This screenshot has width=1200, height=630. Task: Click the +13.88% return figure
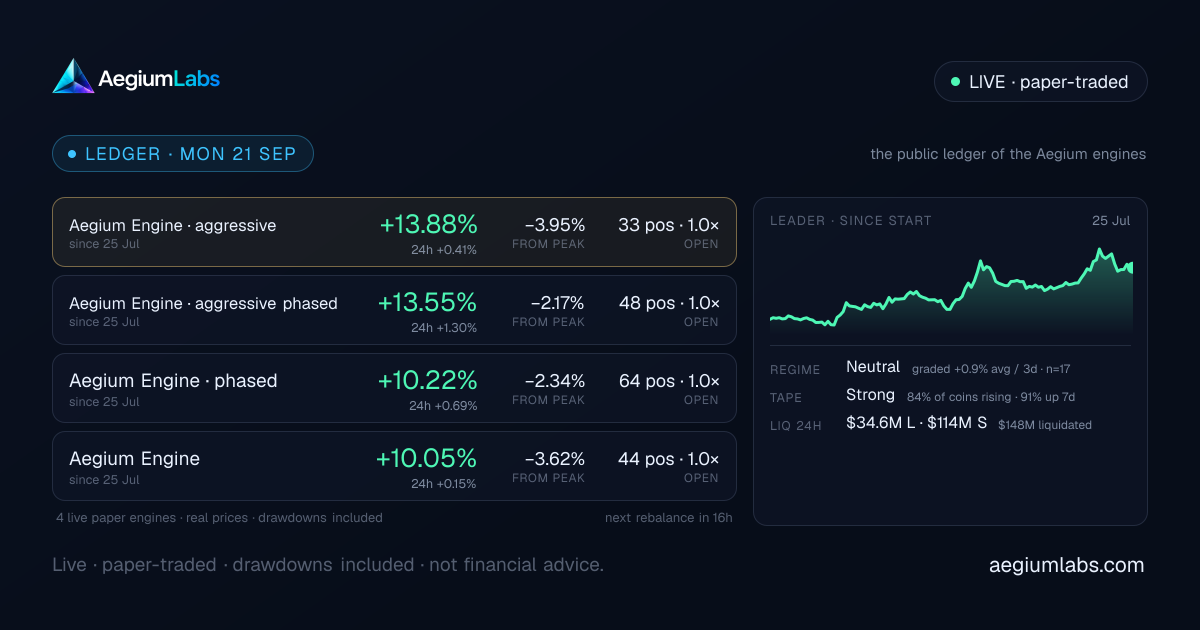tap(428, 224)
